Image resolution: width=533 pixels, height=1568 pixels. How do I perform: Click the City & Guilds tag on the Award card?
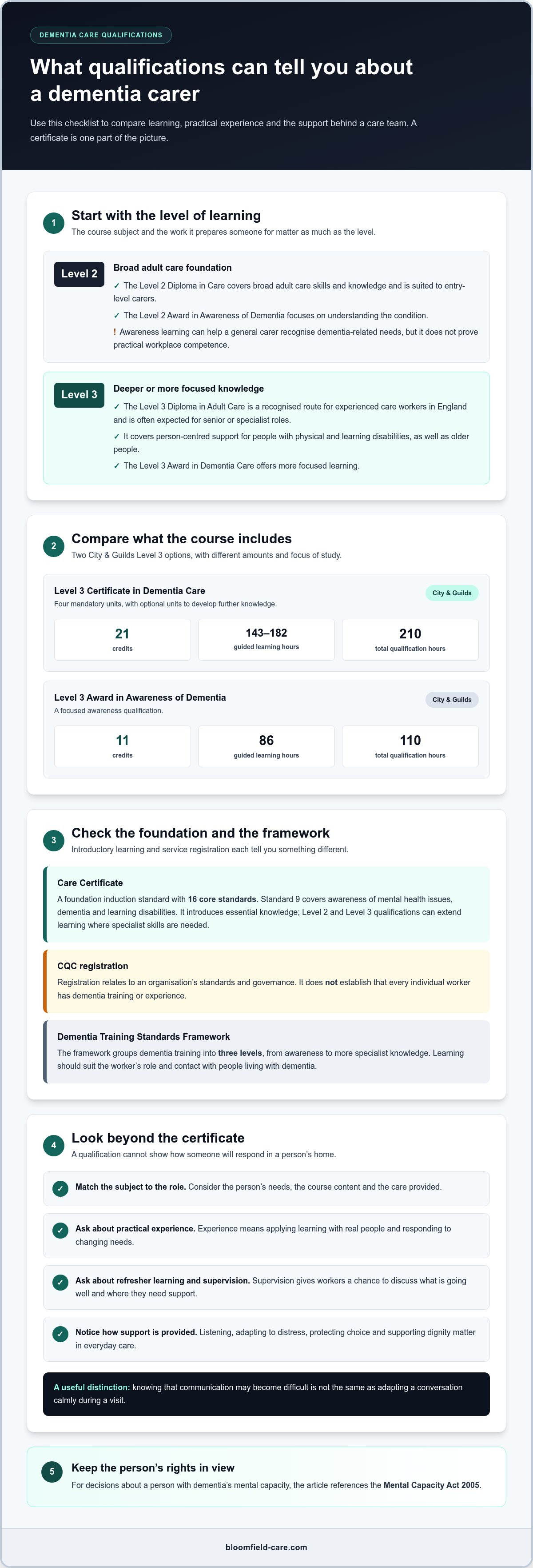pyautogui.click(x=452, y=699)
